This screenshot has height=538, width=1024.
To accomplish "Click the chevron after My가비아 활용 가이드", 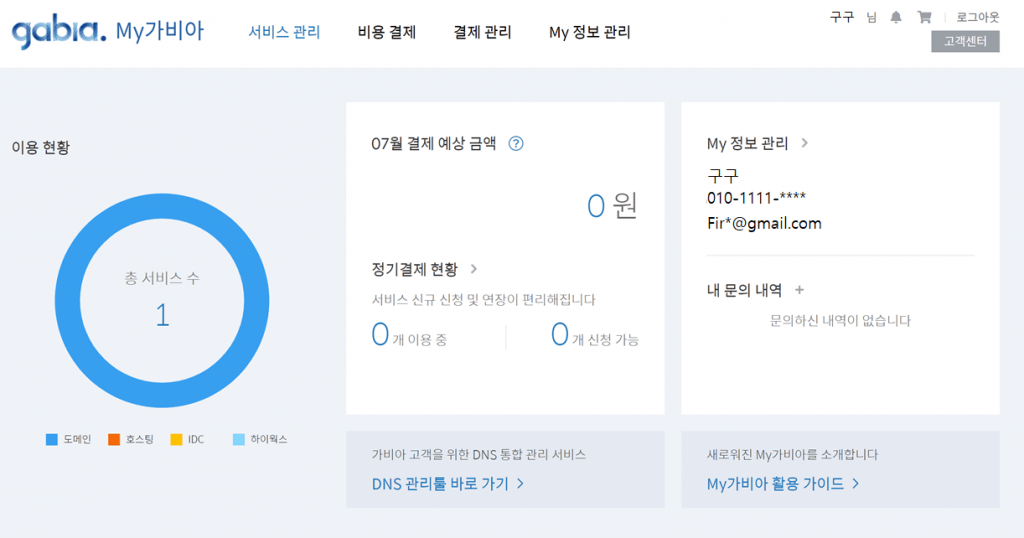I will 856,484.
